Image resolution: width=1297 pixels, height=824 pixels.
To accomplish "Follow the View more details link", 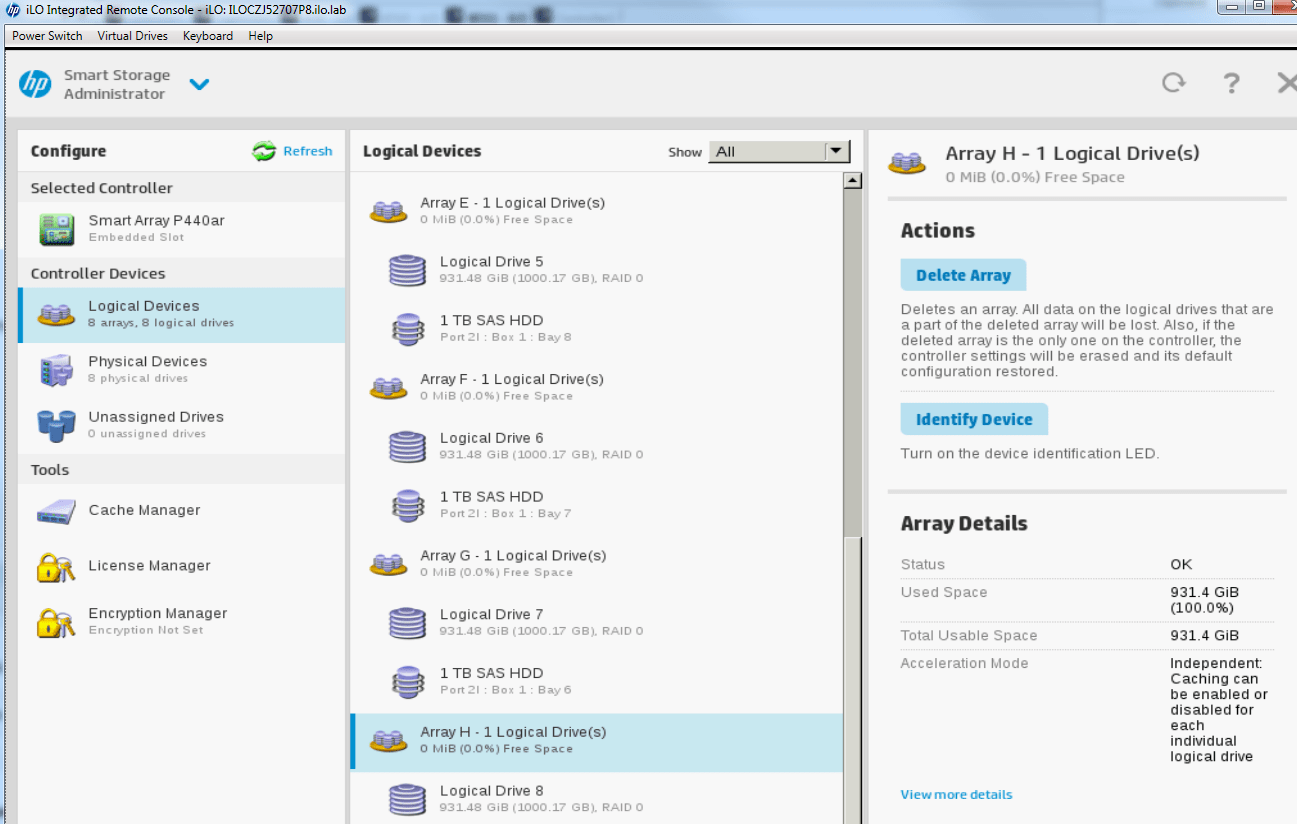I will (956, 795).
